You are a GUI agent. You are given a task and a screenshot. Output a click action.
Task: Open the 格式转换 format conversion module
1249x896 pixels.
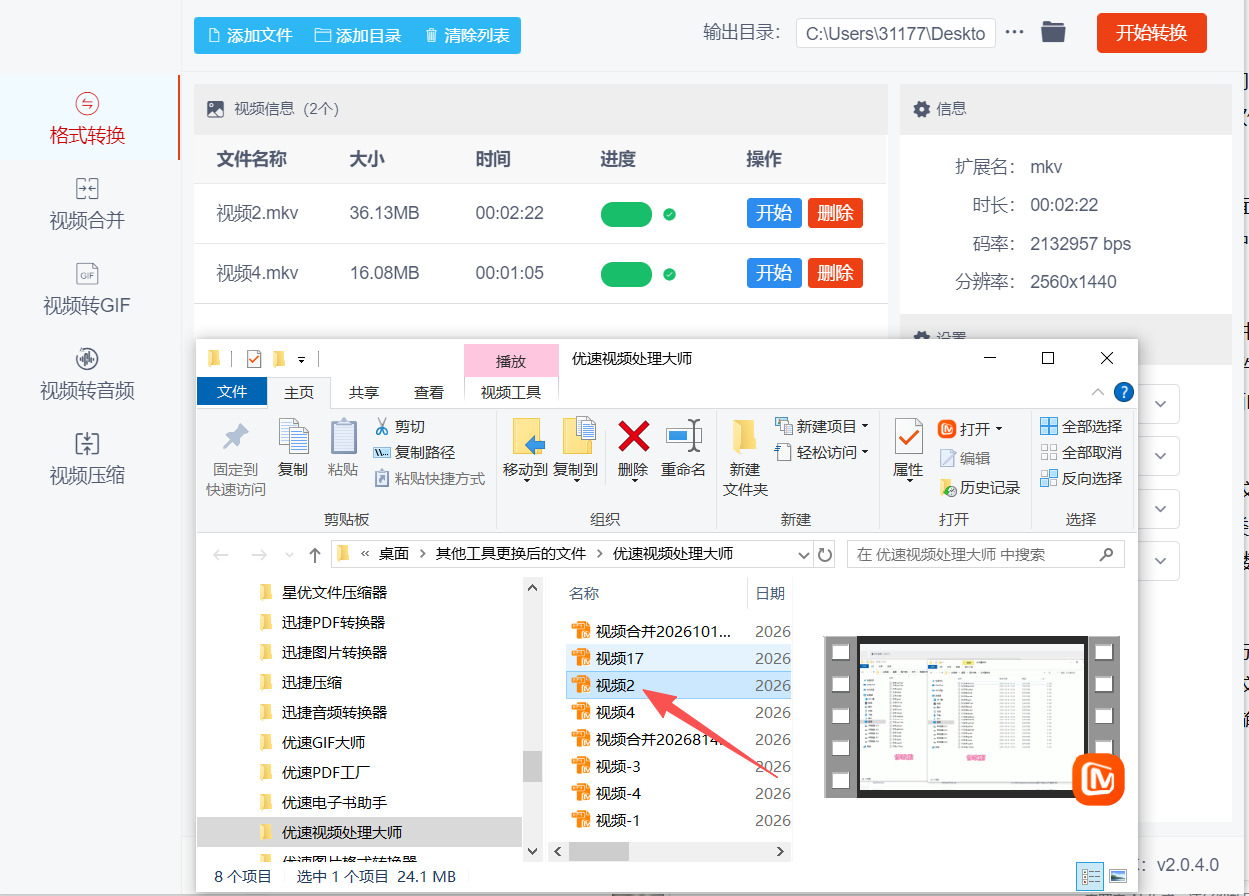coord(88,119)
